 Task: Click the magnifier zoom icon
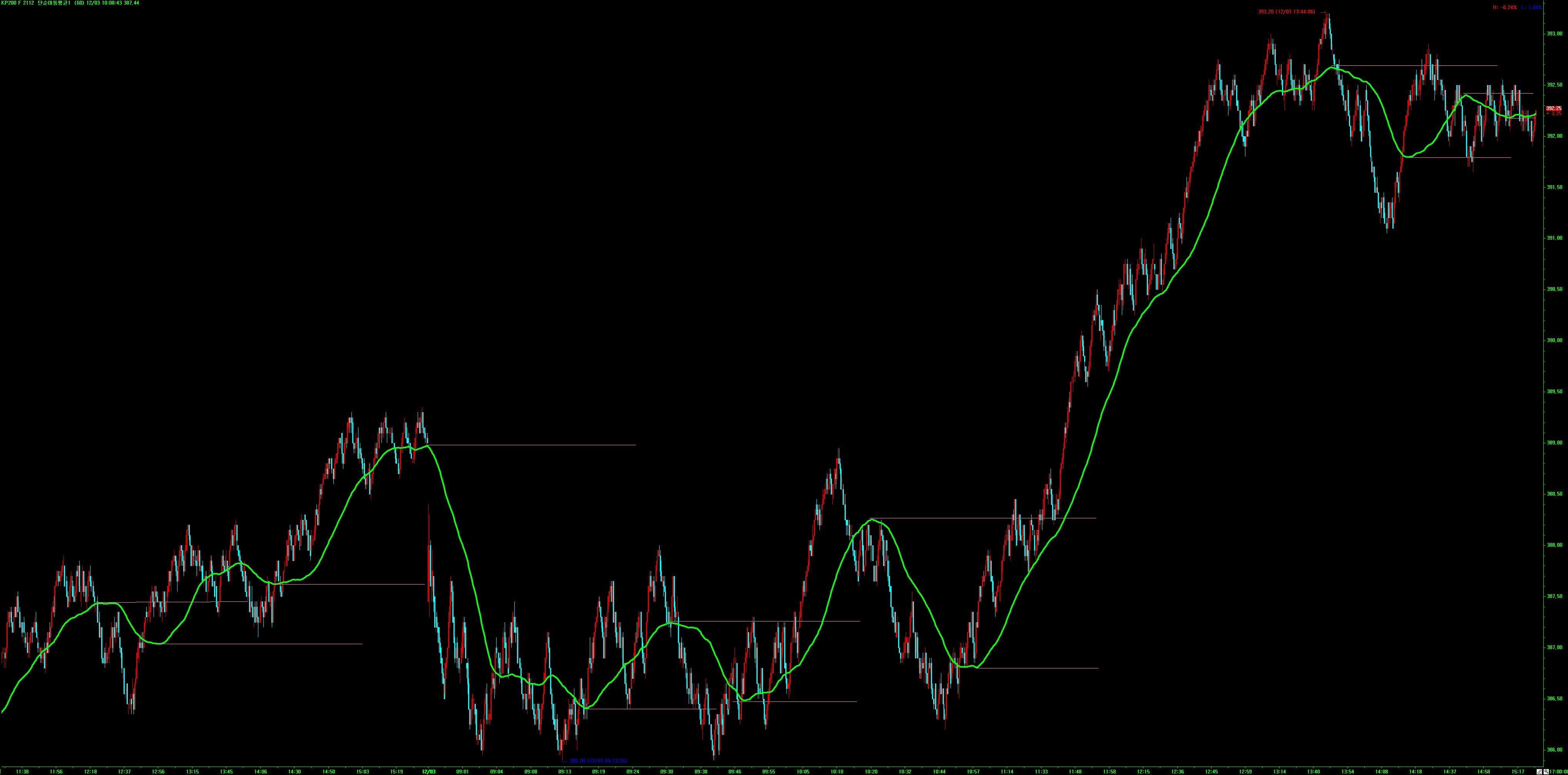[x=1546, y=772]
